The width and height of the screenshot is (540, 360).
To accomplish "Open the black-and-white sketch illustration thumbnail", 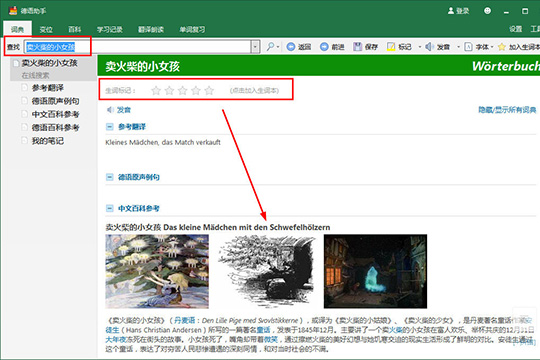I will [267, 271].
